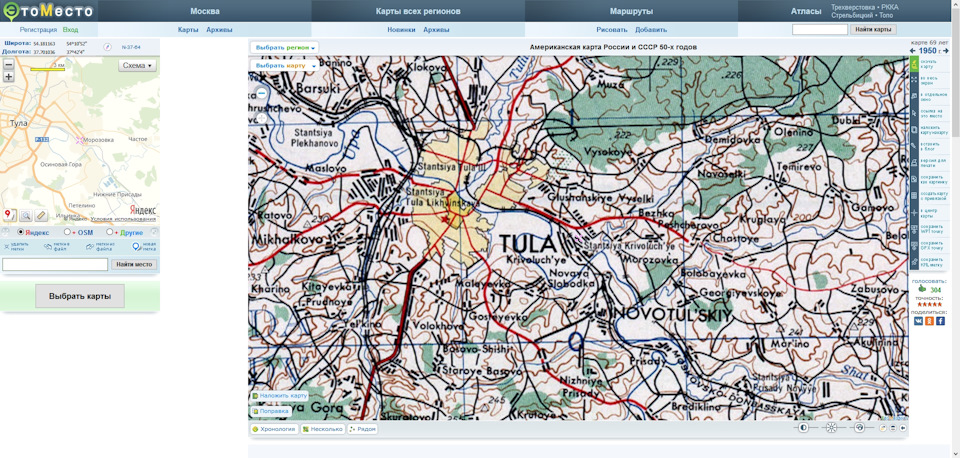Click метки в файл option

click(x=56, y=247)
